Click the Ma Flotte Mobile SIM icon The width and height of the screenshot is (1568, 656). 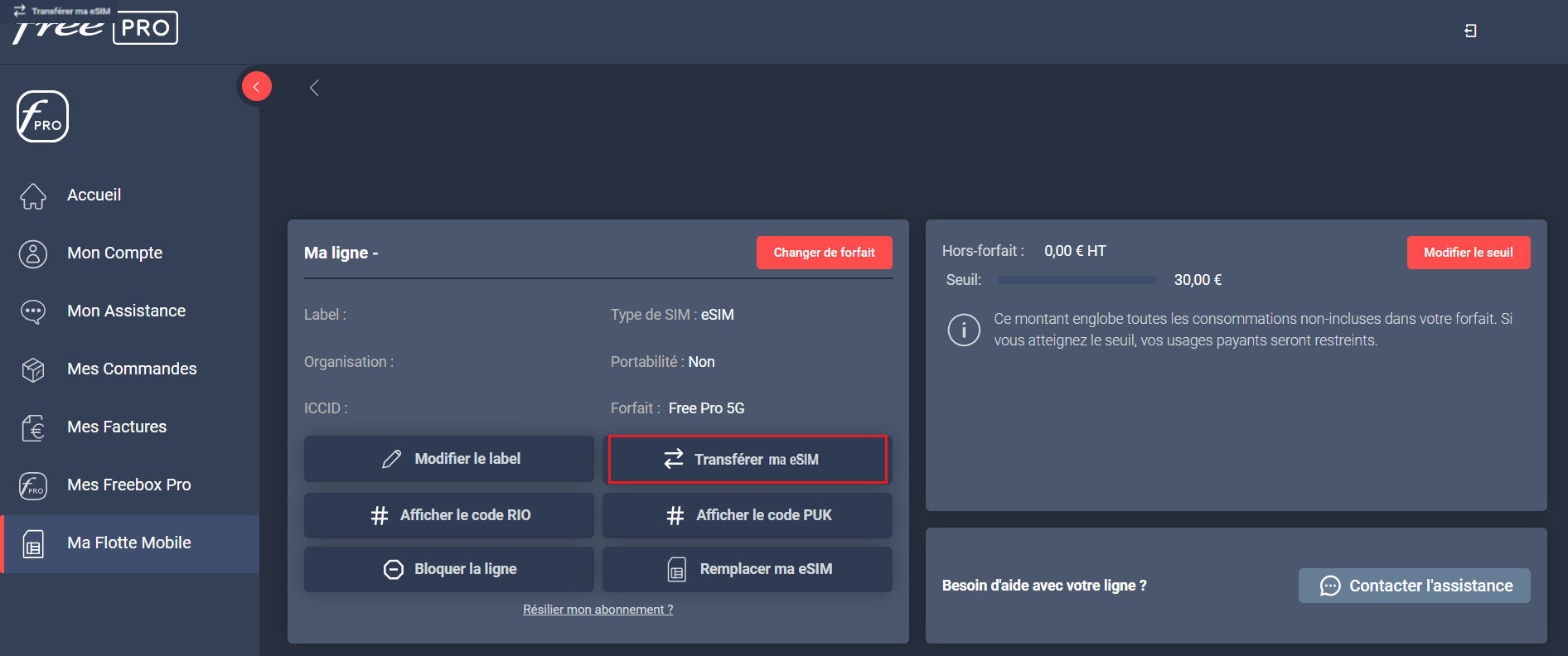[x=33, y=543]
